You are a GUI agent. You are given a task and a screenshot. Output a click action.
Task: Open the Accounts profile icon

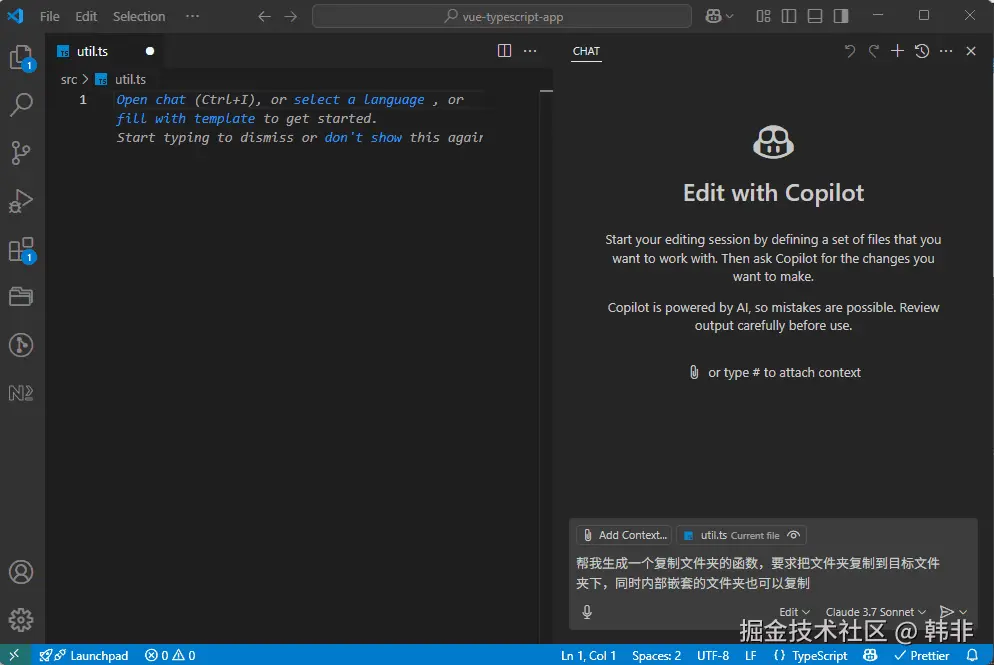(x=22, y=572)
